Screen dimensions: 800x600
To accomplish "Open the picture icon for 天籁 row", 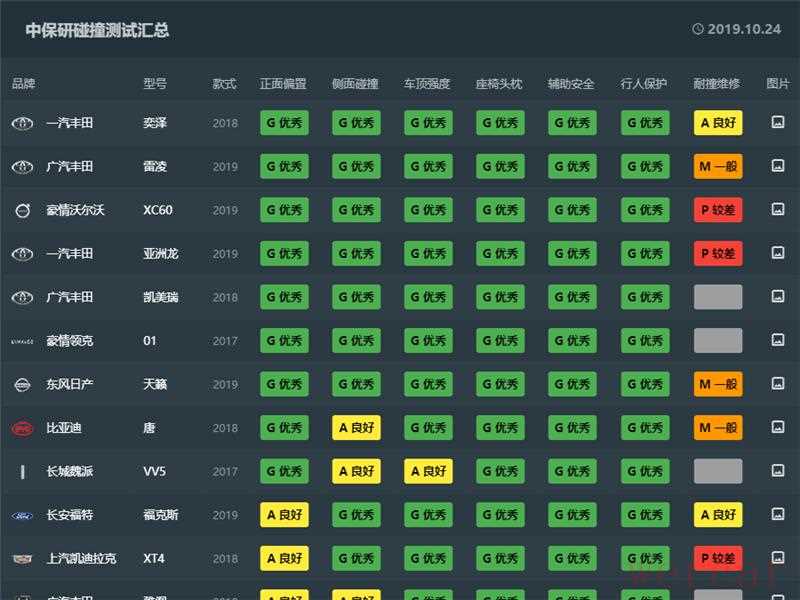I will (x=778, y=384).
